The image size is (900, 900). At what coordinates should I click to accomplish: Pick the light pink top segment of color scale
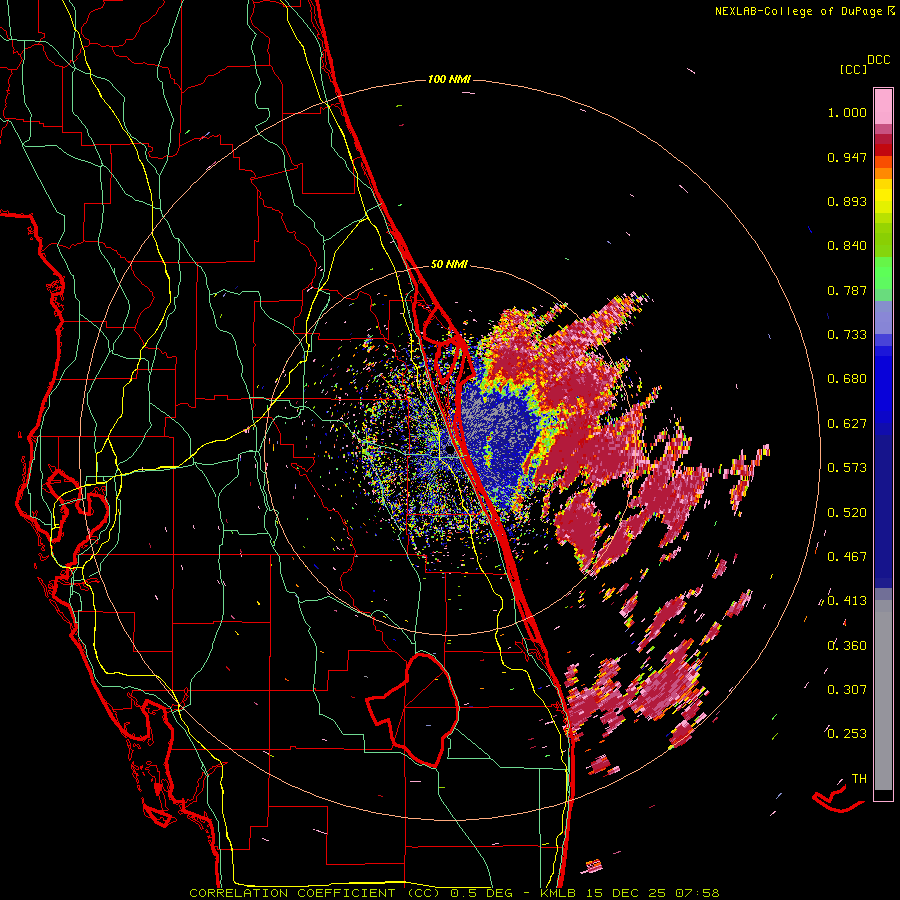pos(883,106)
